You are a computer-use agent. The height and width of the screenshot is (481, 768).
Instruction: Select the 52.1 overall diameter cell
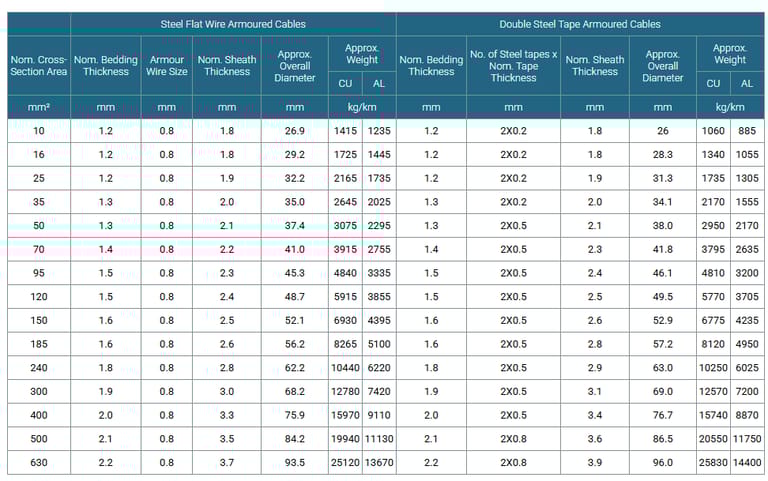click(x=294, y=320)
